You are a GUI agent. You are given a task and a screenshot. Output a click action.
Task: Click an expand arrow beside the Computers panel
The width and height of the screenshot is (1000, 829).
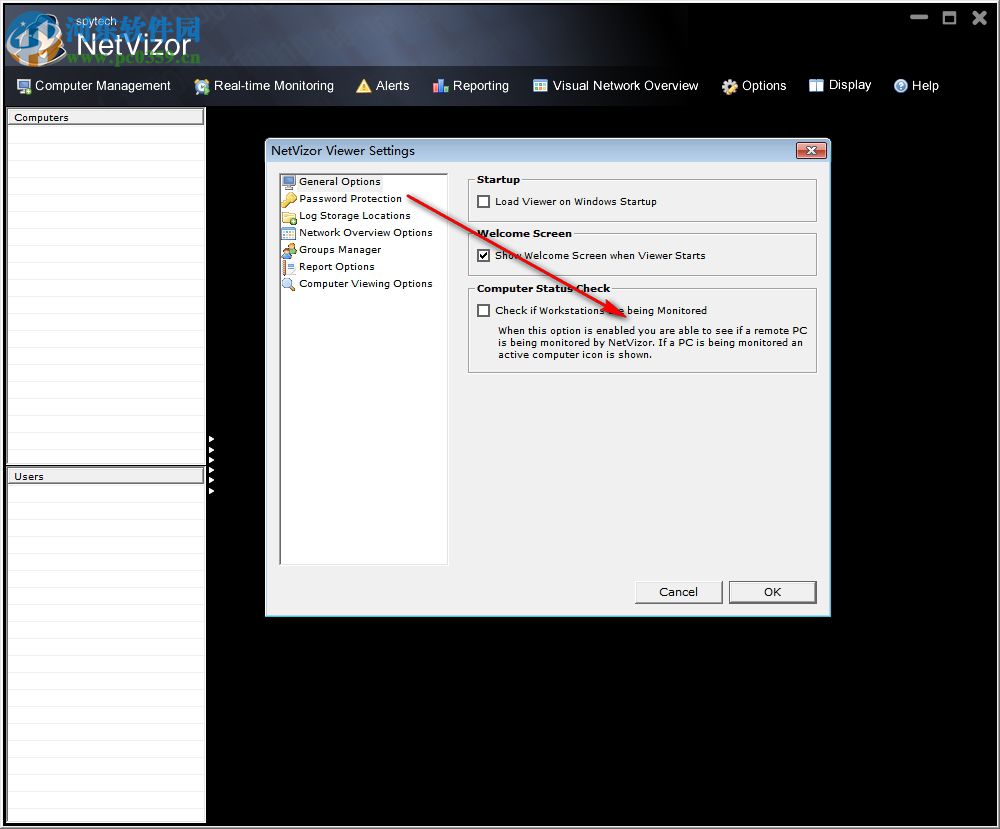tap(210, 437)
